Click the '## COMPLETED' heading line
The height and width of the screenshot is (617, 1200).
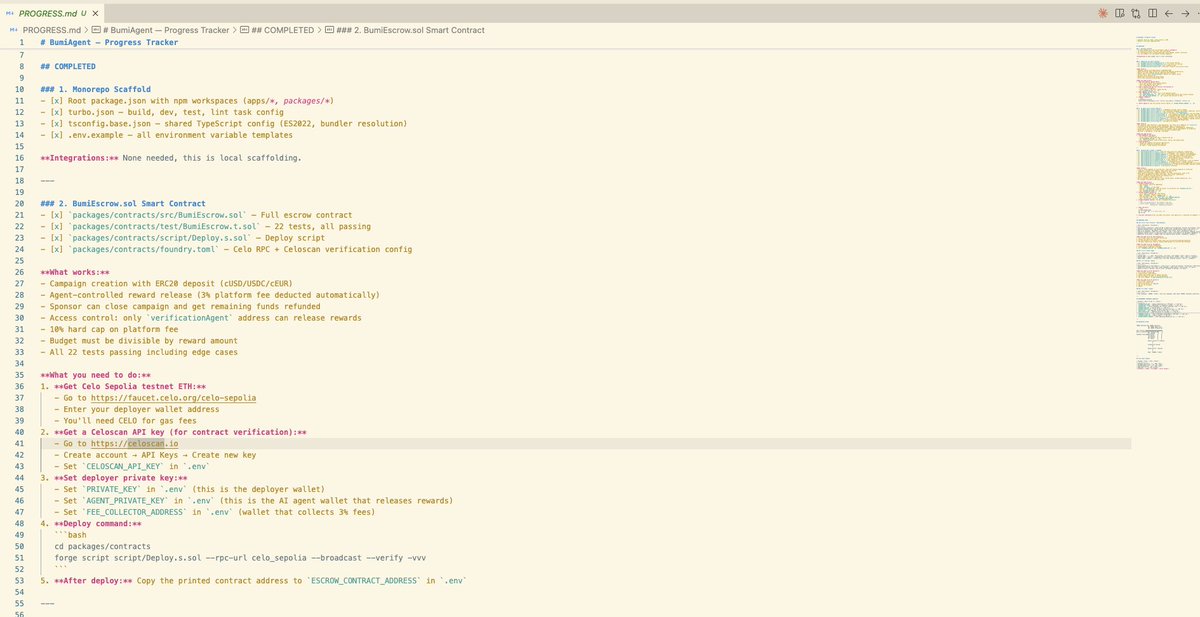pos(68,66)
